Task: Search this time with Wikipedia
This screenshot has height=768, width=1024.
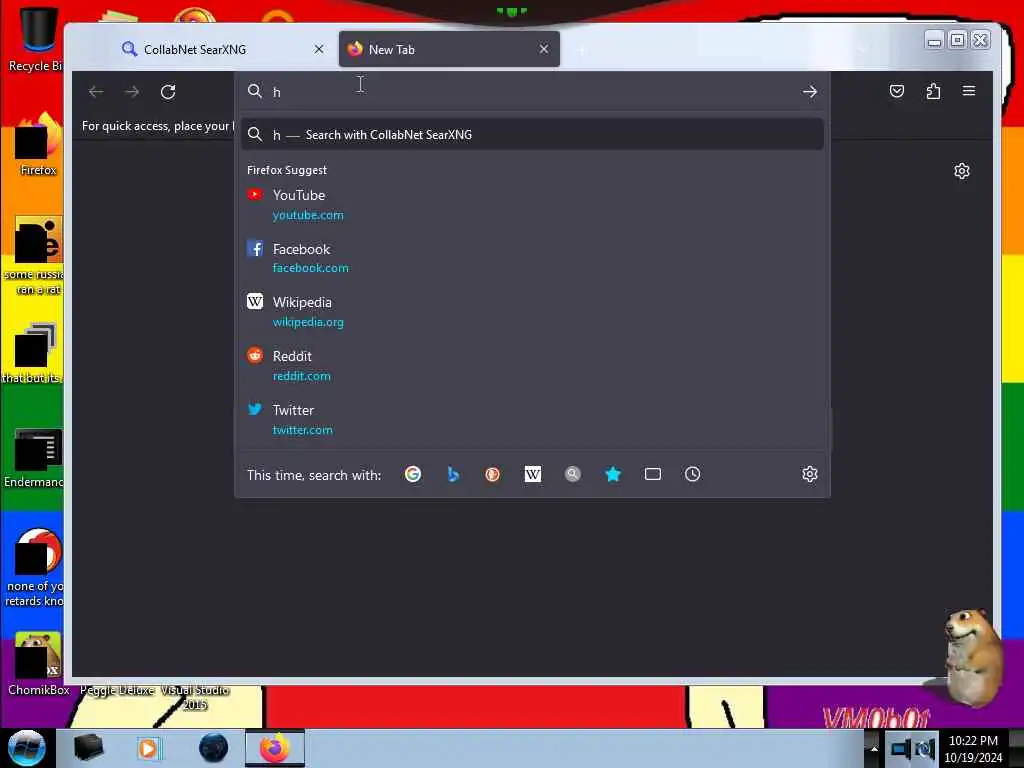Action: (x=532, y=474)
